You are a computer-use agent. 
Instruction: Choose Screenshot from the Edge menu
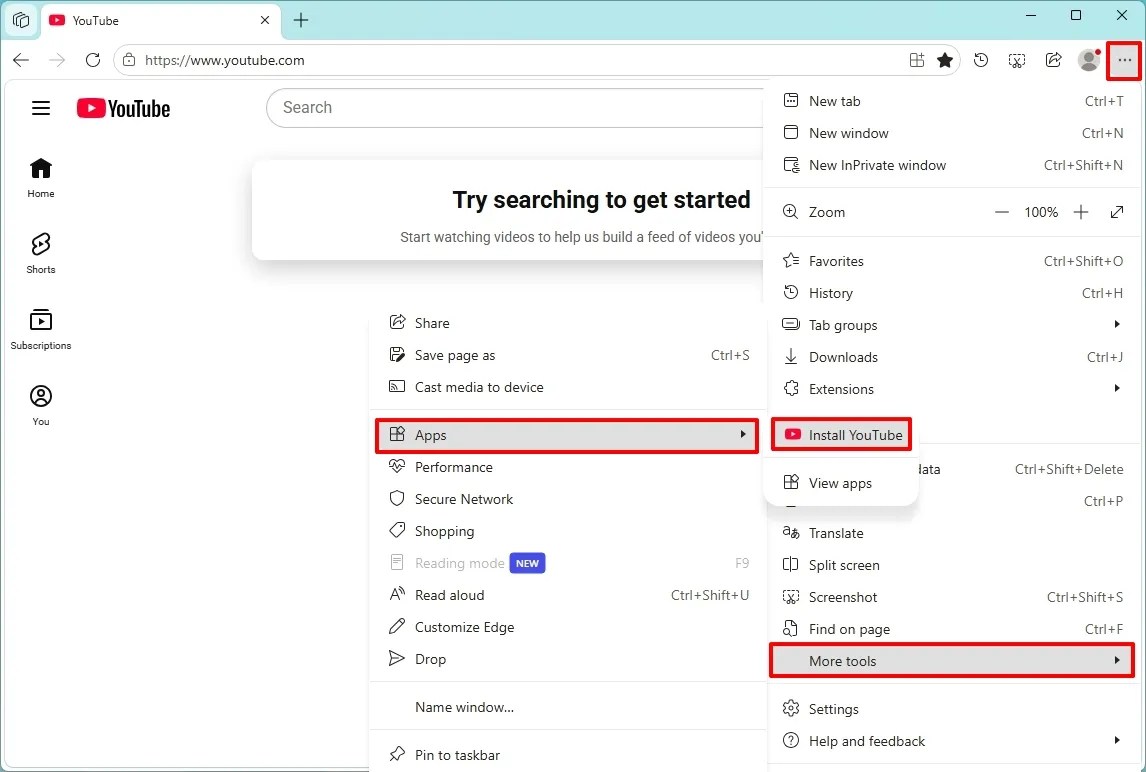click(953, 597)
